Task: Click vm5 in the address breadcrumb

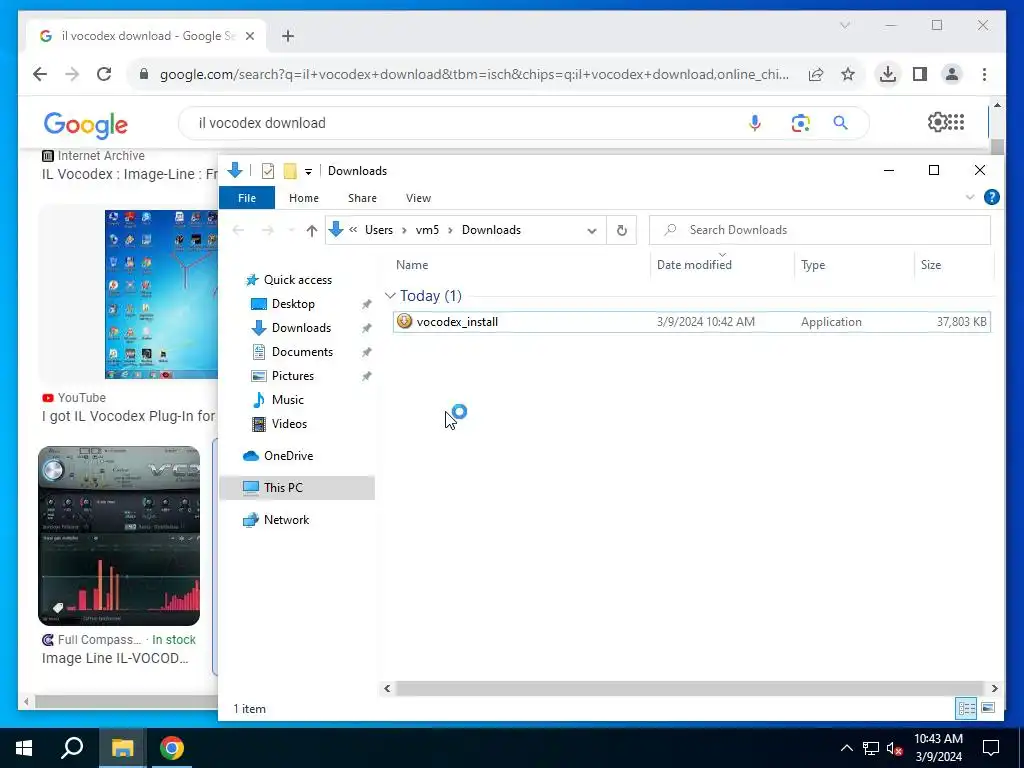Action: click(427, 230)
